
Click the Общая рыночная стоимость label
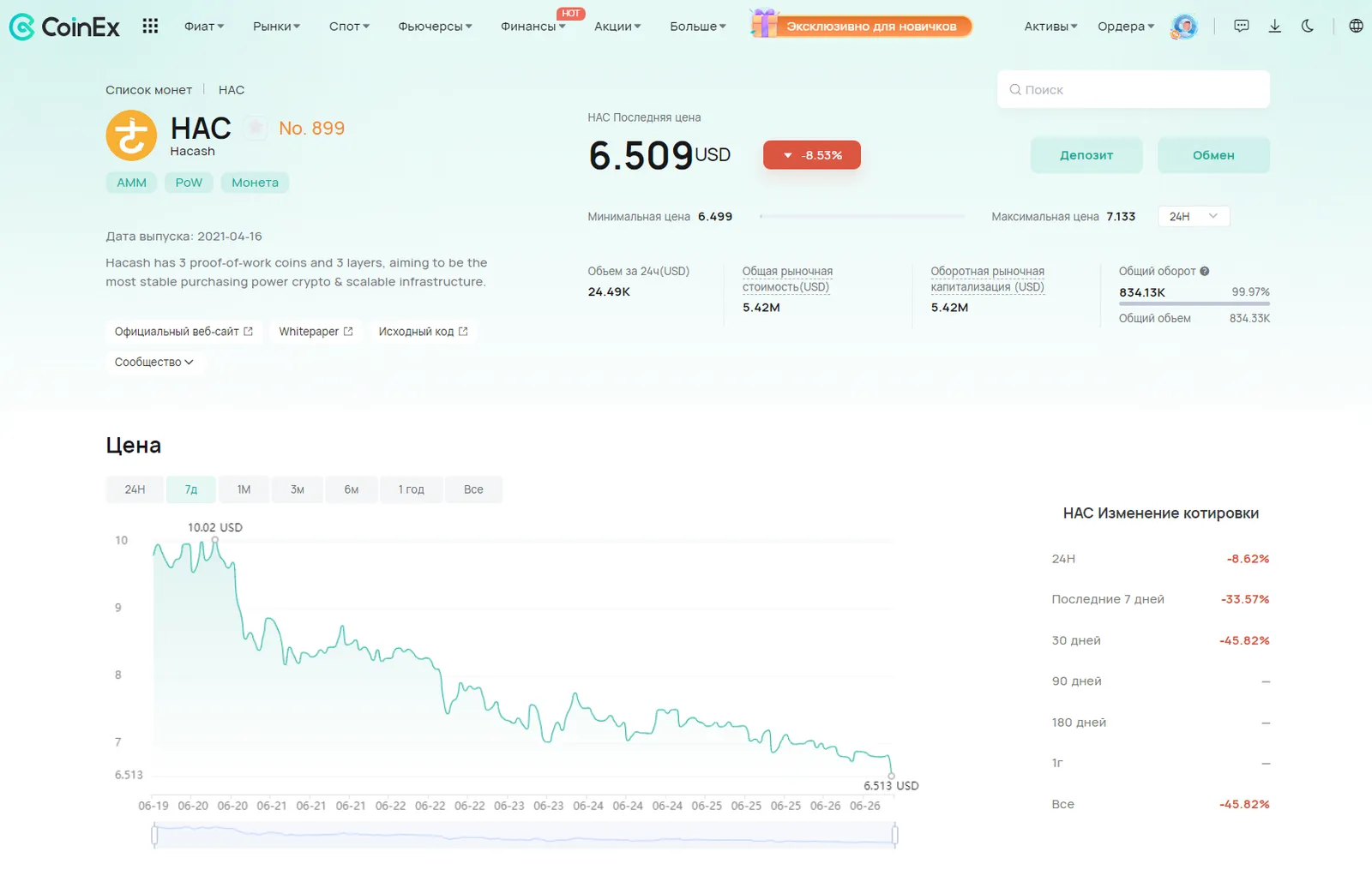click(x=787, y=279)
